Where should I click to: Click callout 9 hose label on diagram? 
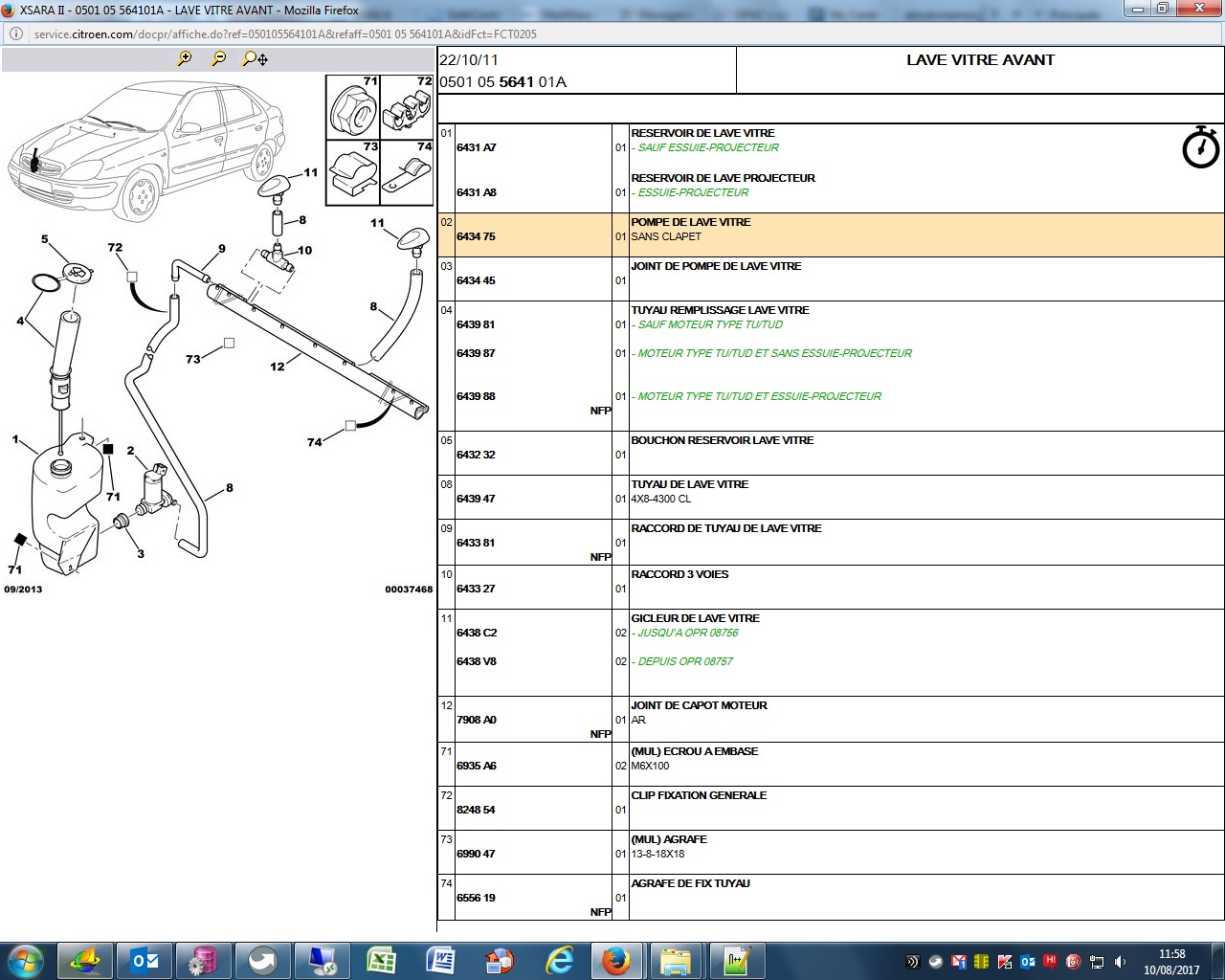pos(222,249)
